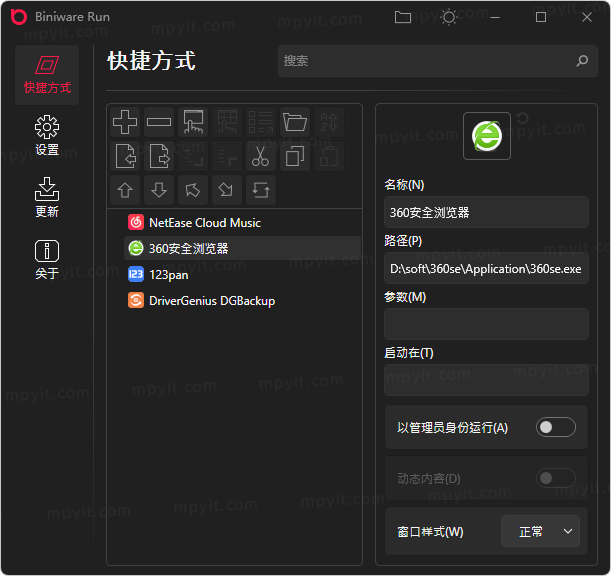Click the 名称(N) name field
The height and width of the screenshot is (576, 611).
pos(486,212)
